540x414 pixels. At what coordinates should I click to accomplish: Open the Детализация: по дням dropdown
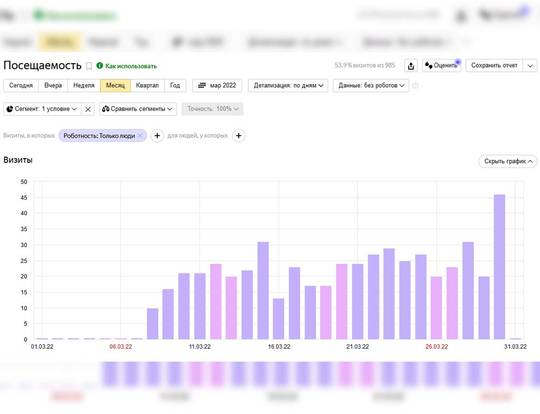[x=288, y=85]
